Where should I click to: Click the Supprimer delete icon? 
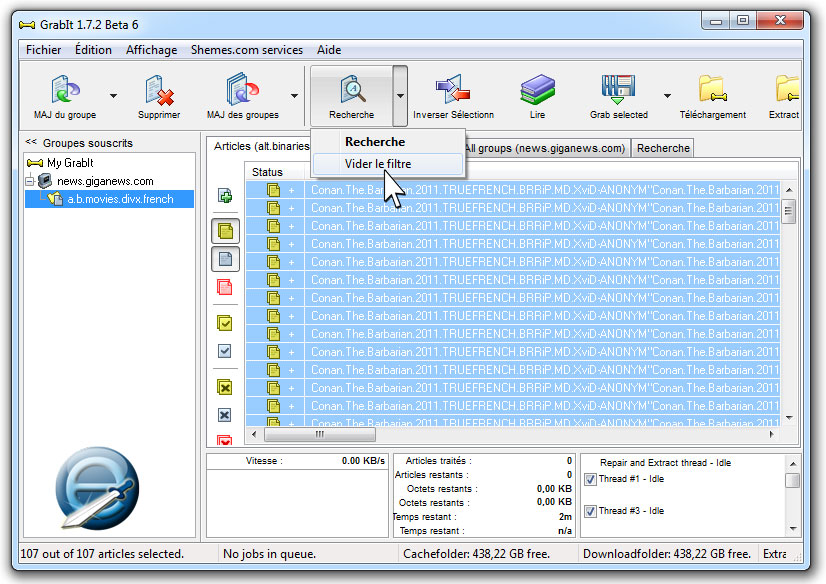(x=159, y=89)
